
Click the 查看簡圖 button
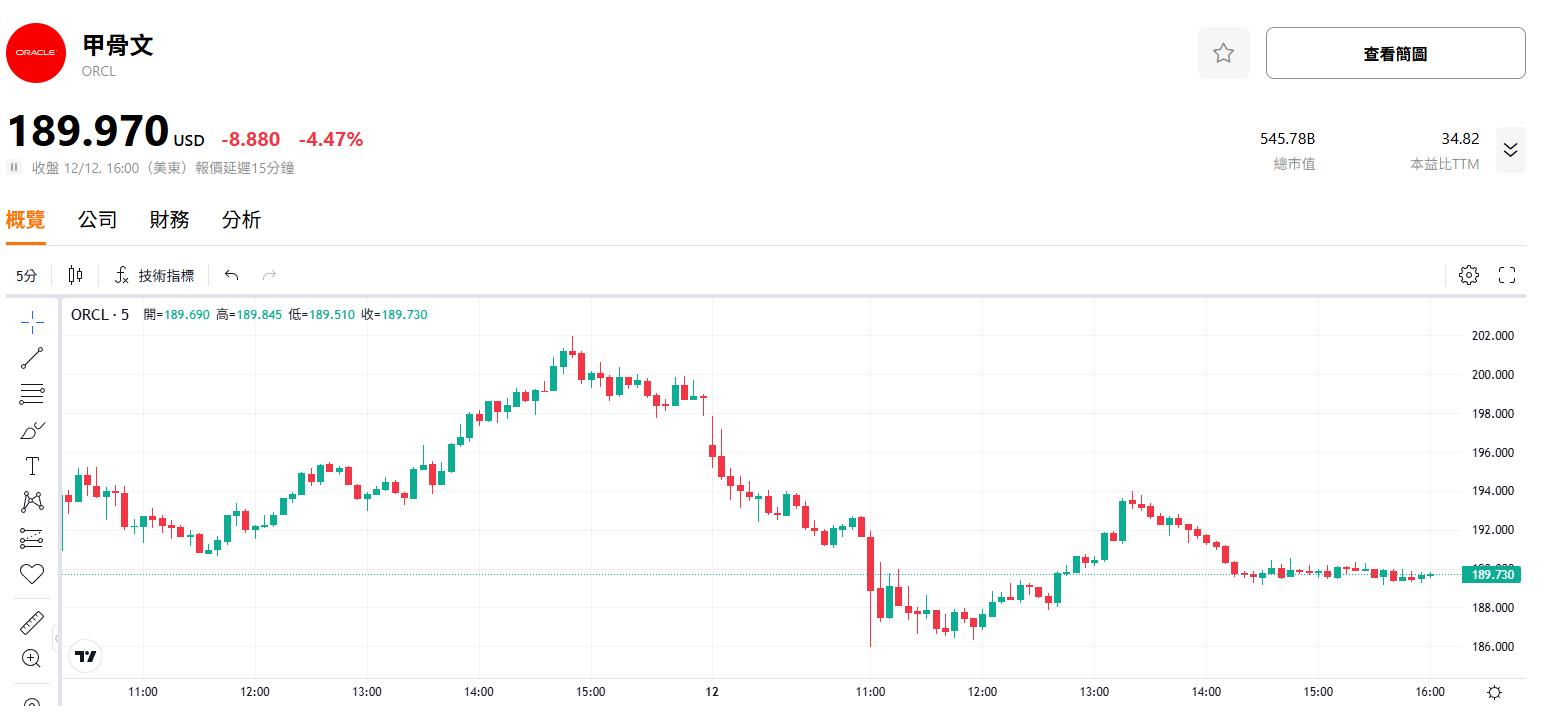coord(1395,54)
